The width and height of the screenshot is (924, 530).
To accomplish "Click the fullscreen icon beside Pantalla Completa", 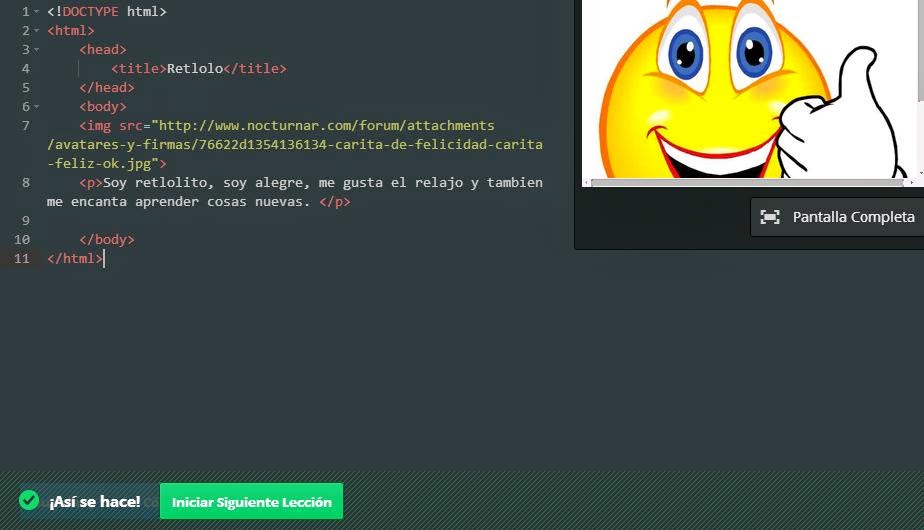I will [x=770, y=217].
